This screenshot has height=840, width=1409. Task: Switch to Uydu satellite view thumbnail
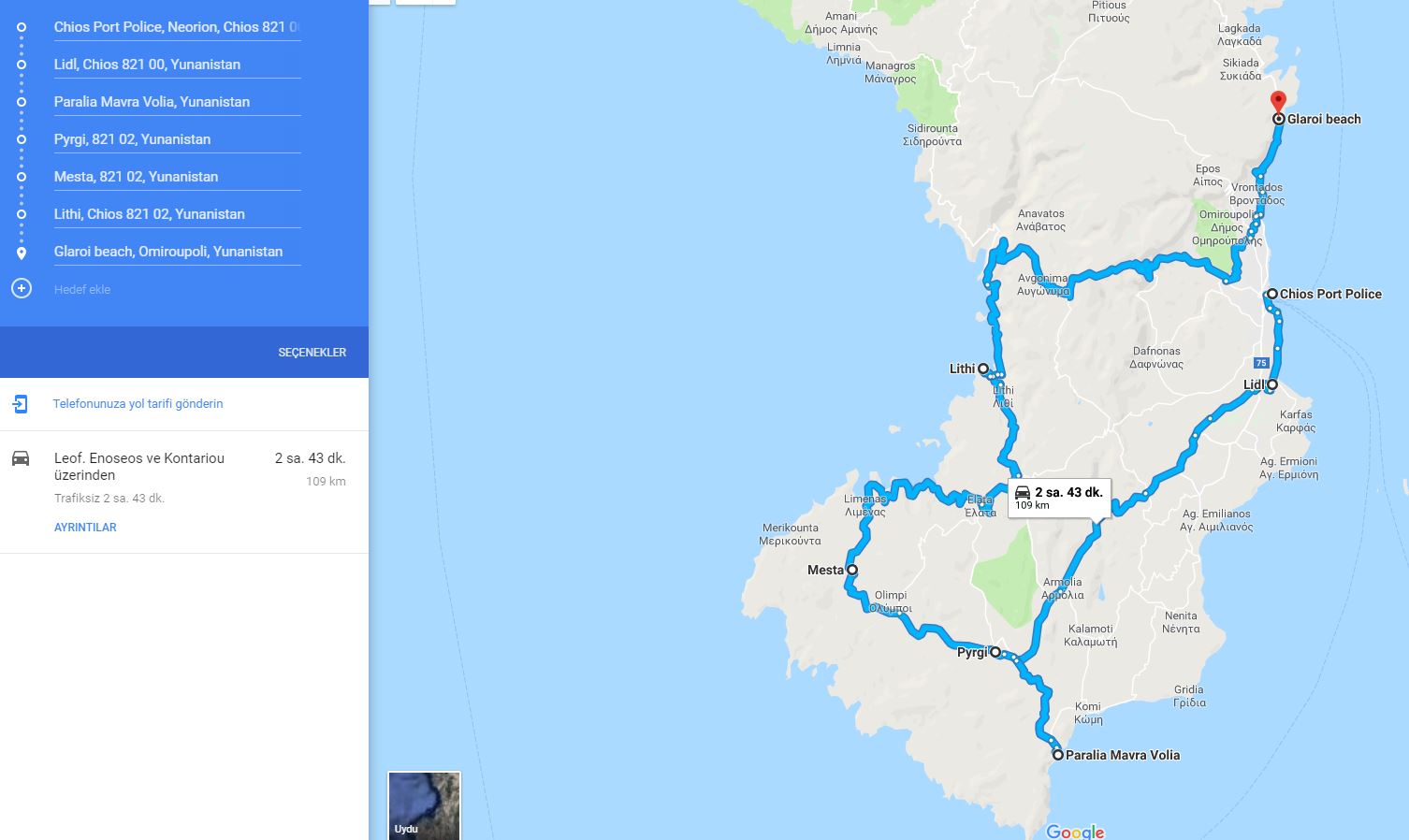425,805
